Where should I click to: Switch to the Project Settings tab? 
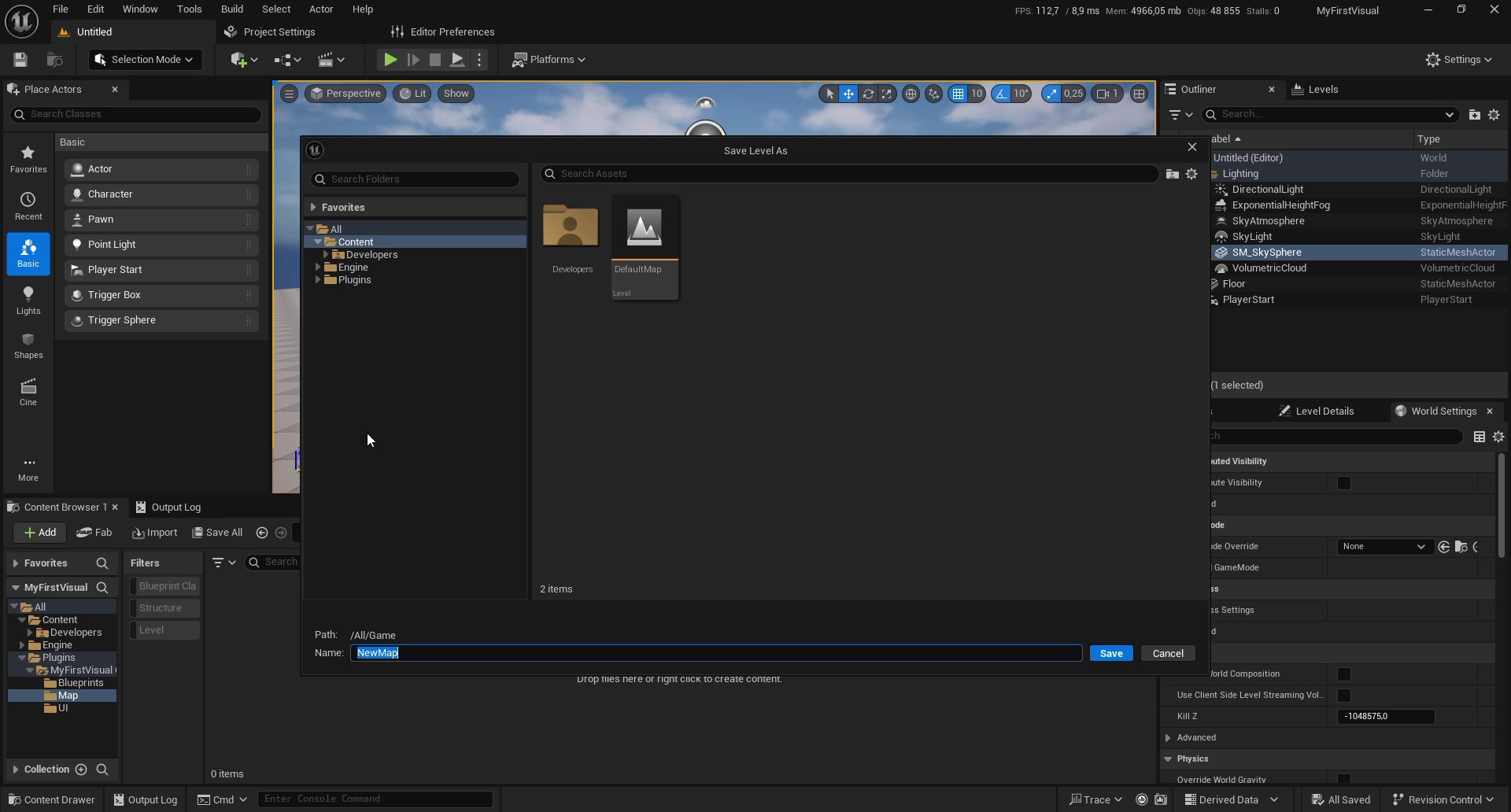click(x=270, y=32)
